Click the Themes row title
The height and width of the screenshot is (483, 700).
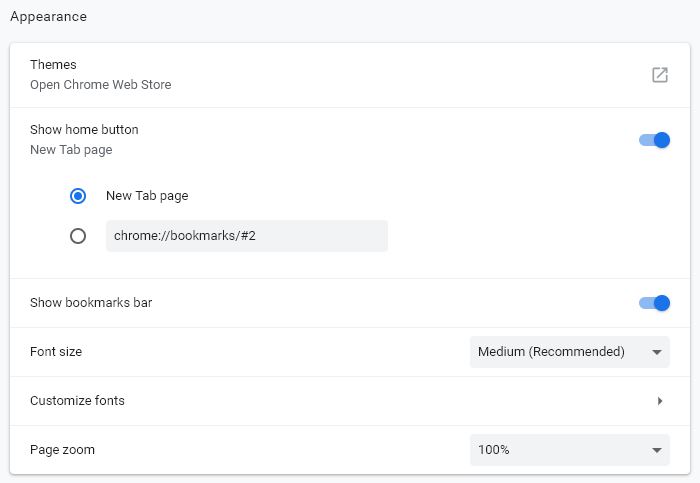click(53, 65)
